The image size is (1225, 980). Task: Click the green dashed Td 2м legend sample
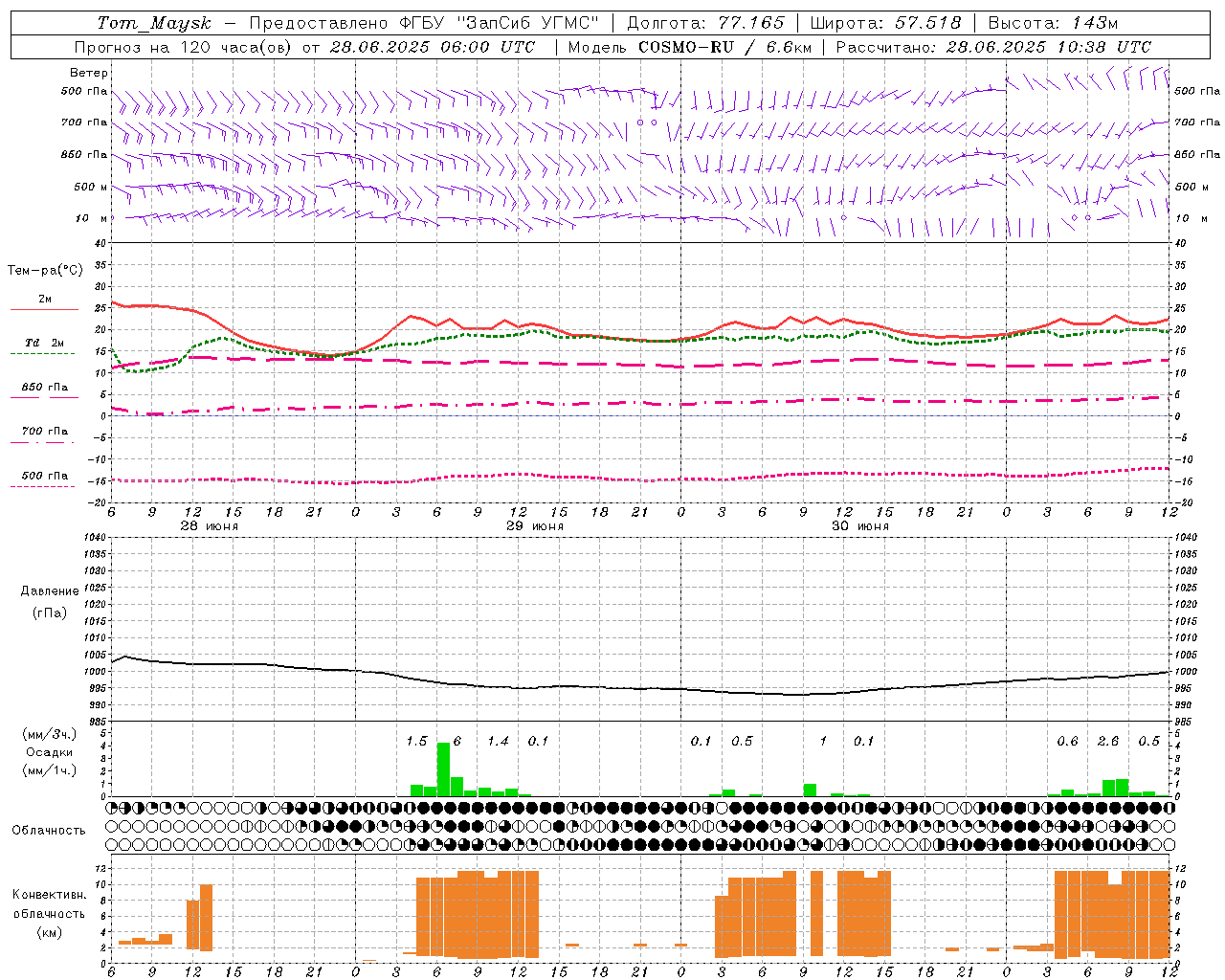pyautogui.click(x=43, y=353)
